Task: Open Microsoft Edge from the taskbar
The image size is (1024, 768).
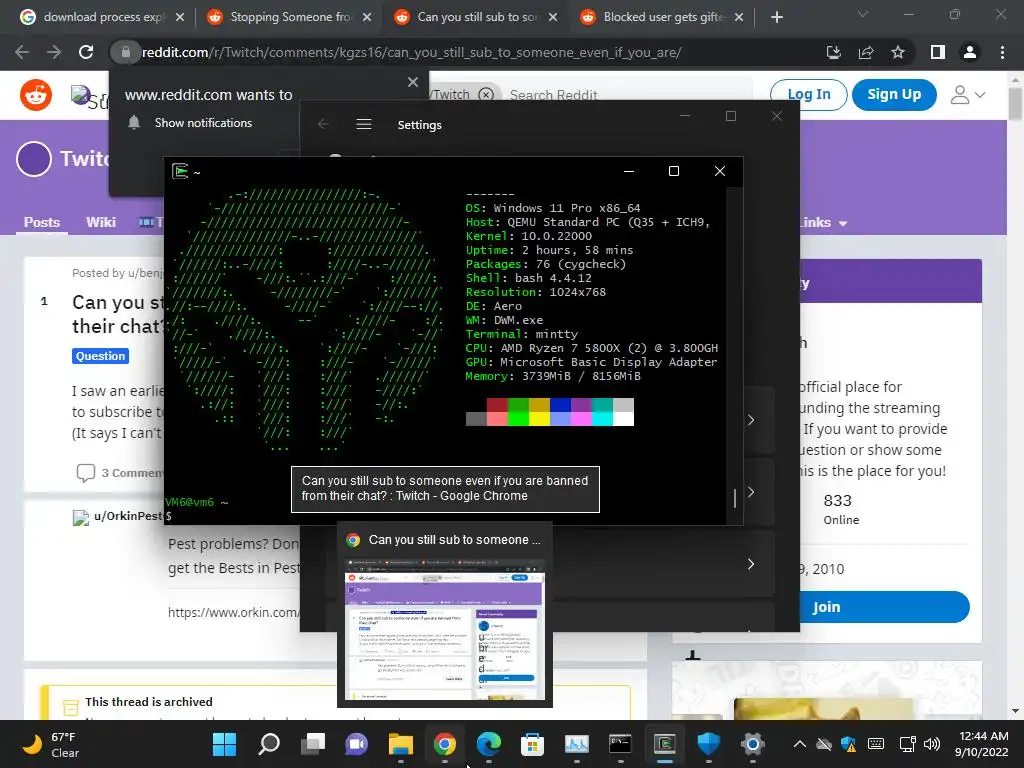Action: [x=488, y=744]
